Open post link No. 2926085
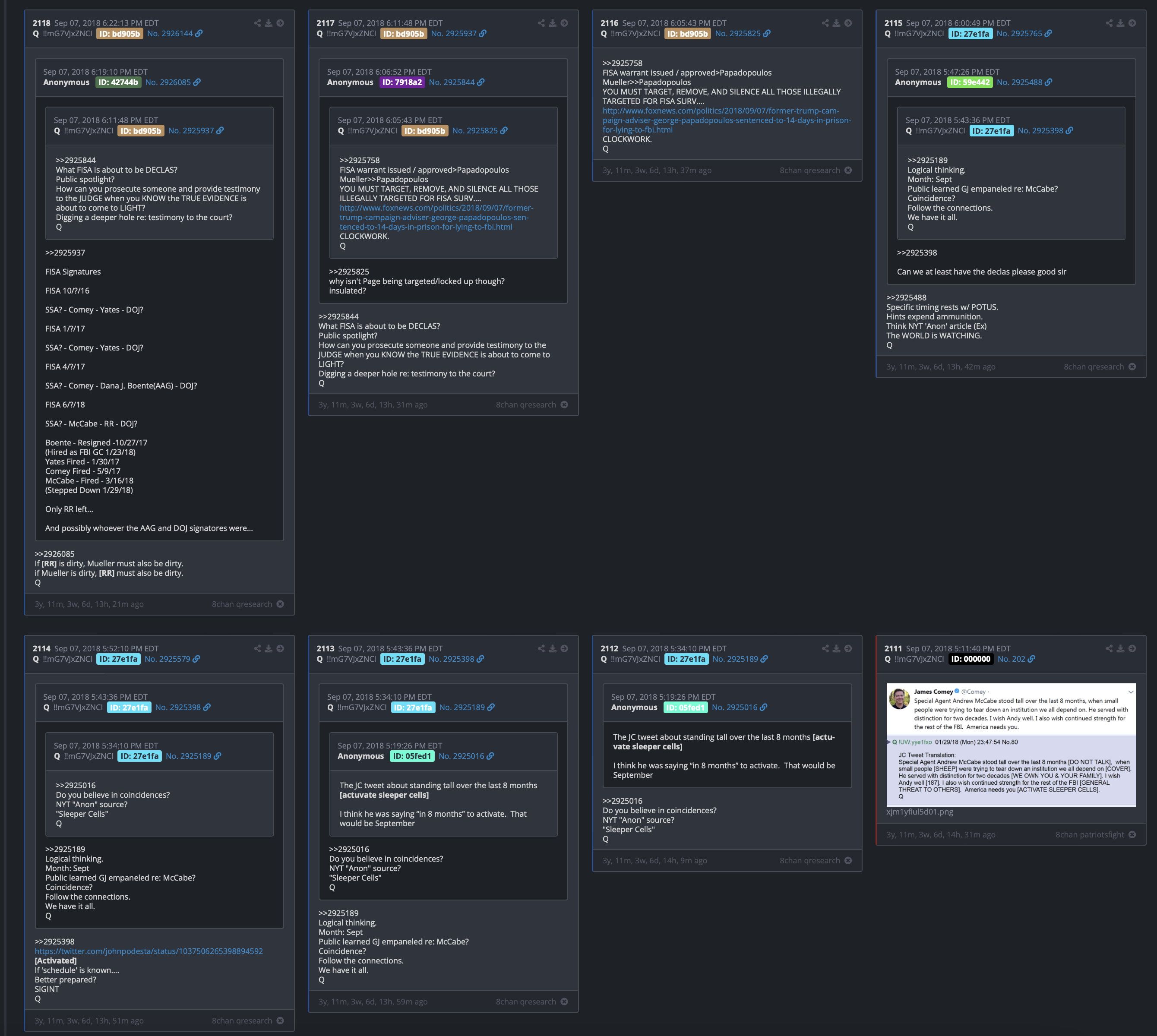The width and height of the screenshot is (1157, 1036). [x=168, y=82]
